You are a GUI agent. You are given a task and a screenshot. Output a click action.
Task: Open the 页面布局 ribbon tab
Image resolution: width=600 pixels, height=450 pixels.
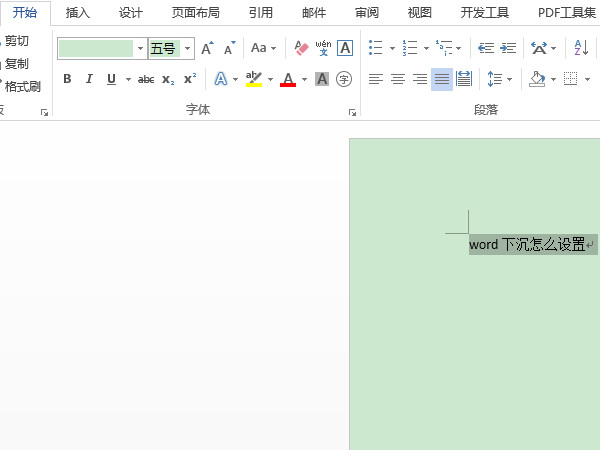[195, 12]
